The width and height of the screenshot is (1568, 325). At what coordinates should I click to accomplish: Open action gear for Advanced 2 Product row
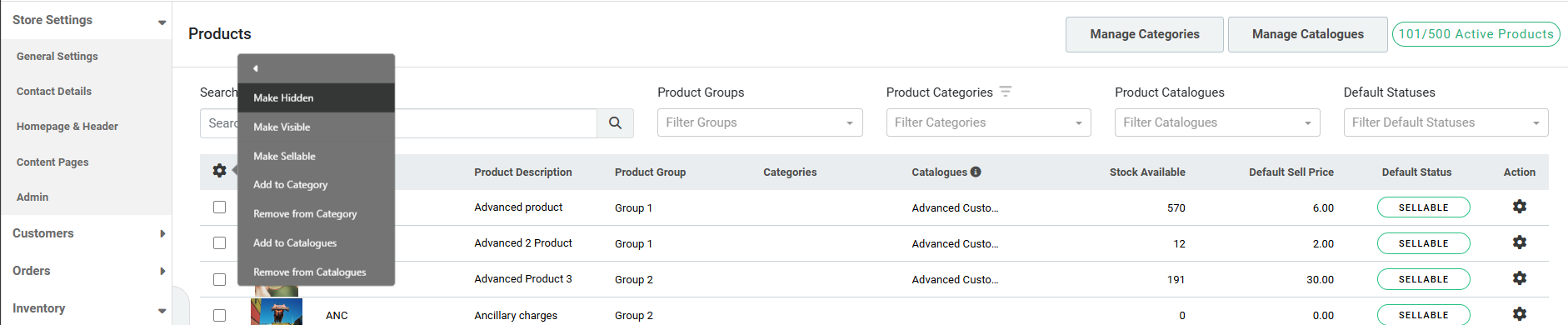click(x=1519, y=242)
